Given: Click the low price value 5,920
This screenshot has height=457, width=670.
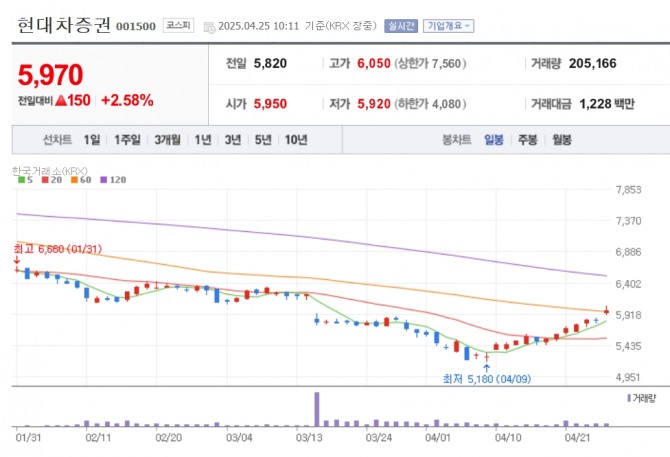Looking at the screenshot, I should (x=374, y=104).
